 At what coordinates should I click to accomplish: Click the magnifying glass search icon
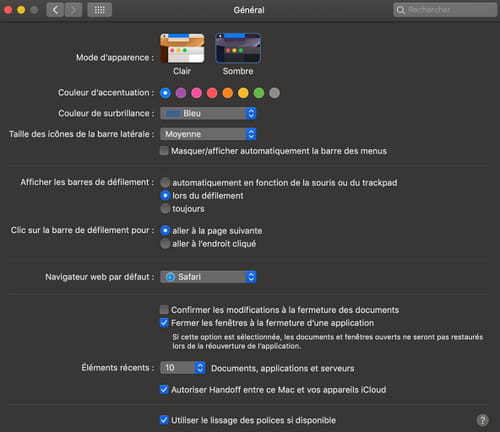point(400,10)
